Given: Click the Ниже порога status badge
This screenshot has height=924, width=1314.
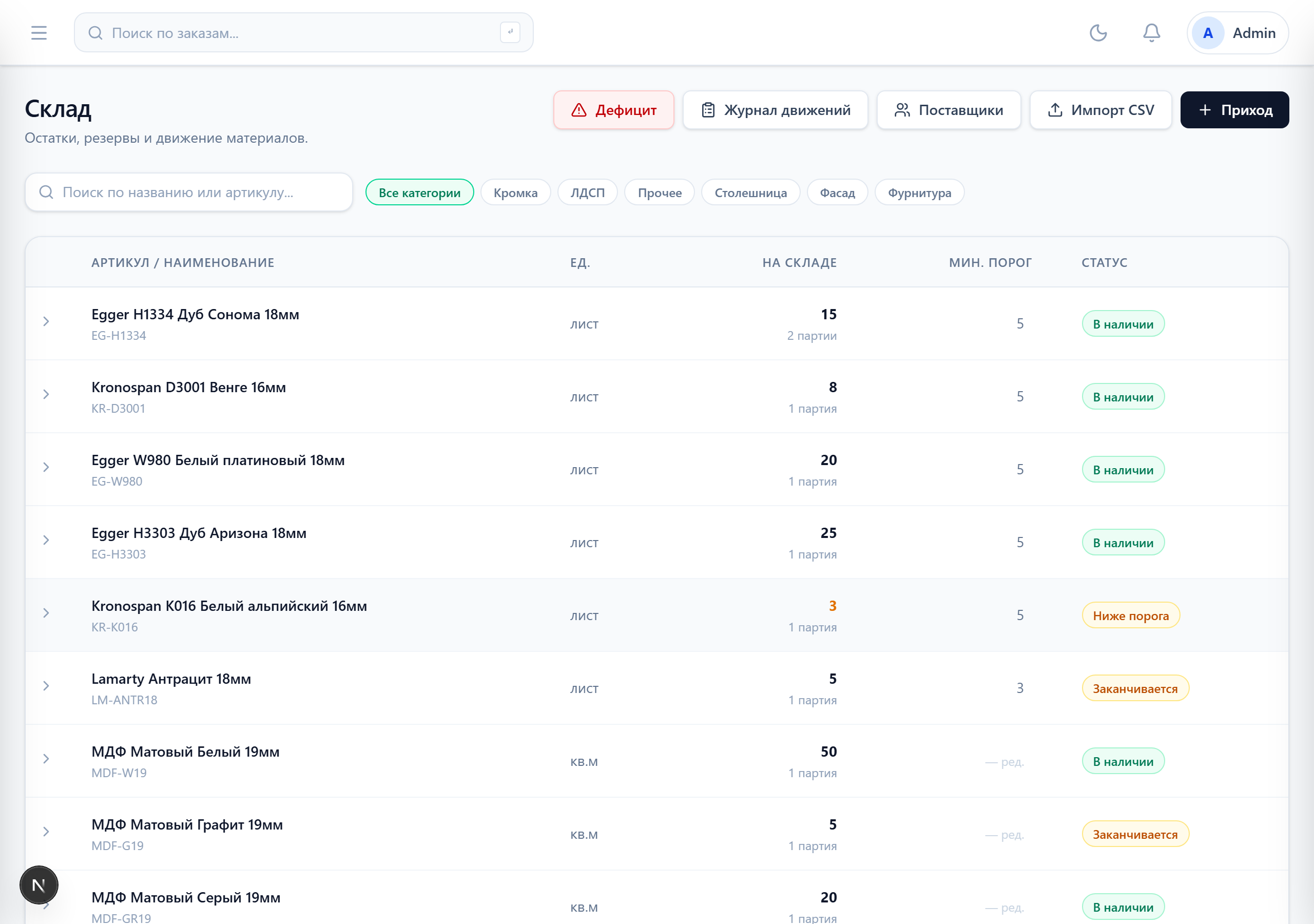Looking at the screenshot, I should [x=1130, y=615].
